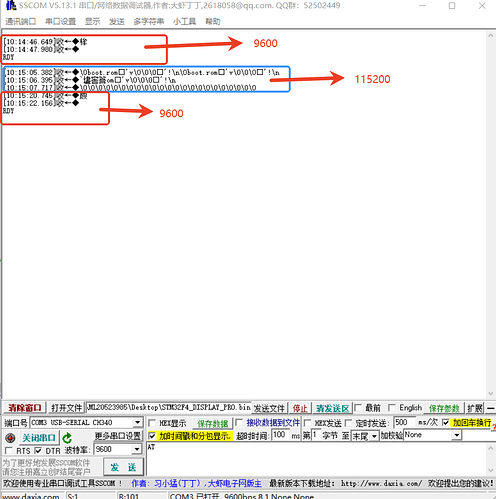Image resolution: width=496 pixels, height=499 pixels.
Task: Click the green refresh port icon
Action: (67, 438)
